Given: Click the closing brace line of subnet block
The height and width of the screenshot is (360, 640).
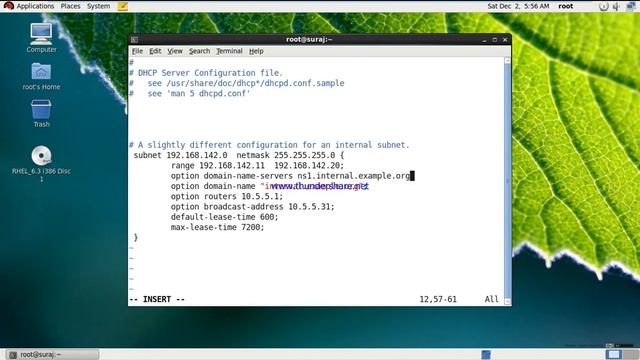Looking at the screenshot, I should [136, 237].
